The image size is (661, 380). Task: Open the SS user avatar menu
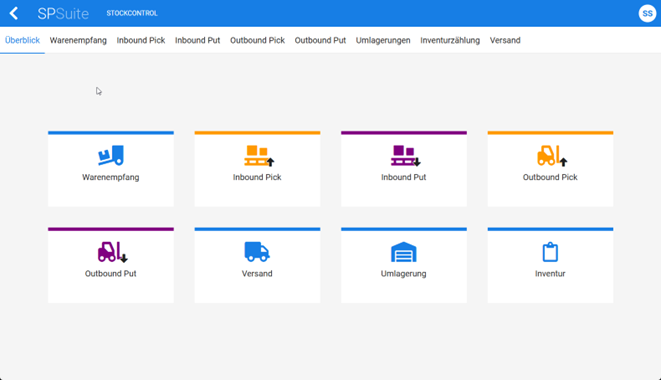pos(647,13)
